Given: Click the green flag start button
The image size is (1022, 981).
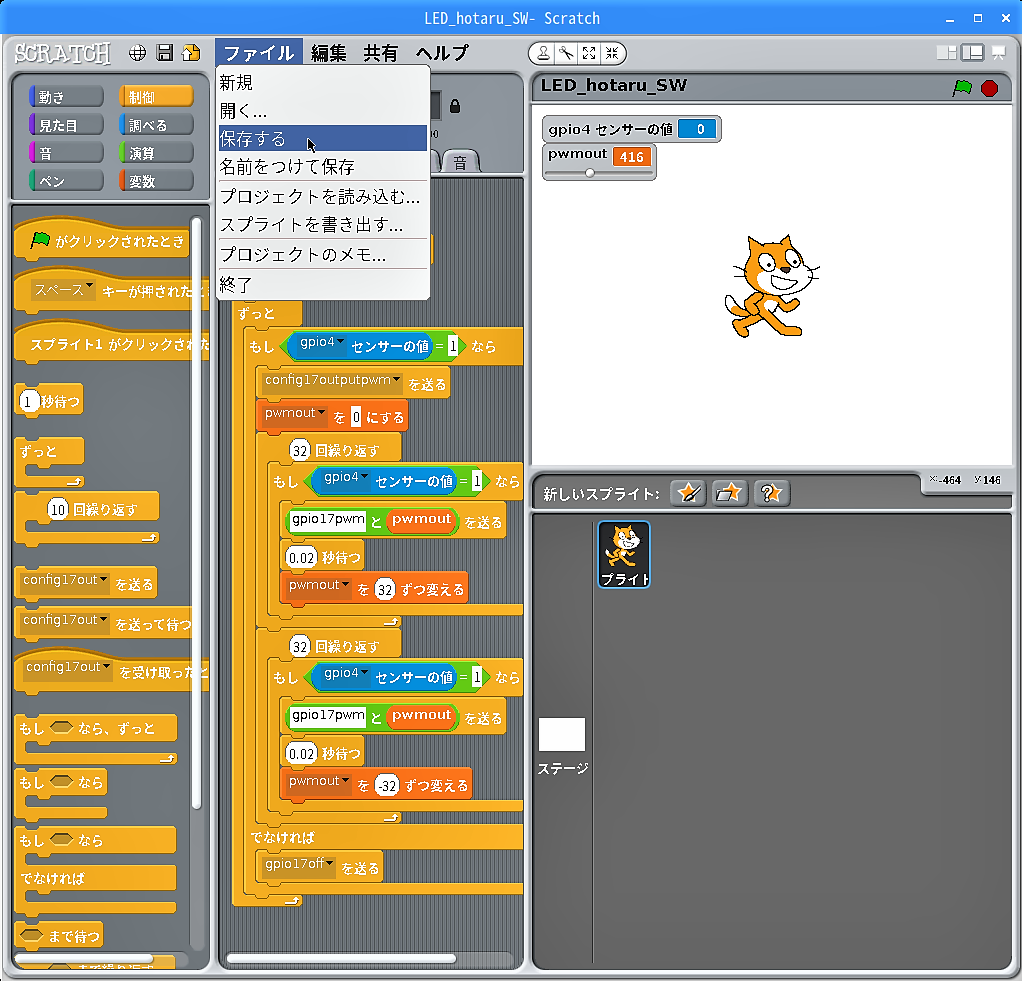Looking at the screenshot, I should coord(962,87).
